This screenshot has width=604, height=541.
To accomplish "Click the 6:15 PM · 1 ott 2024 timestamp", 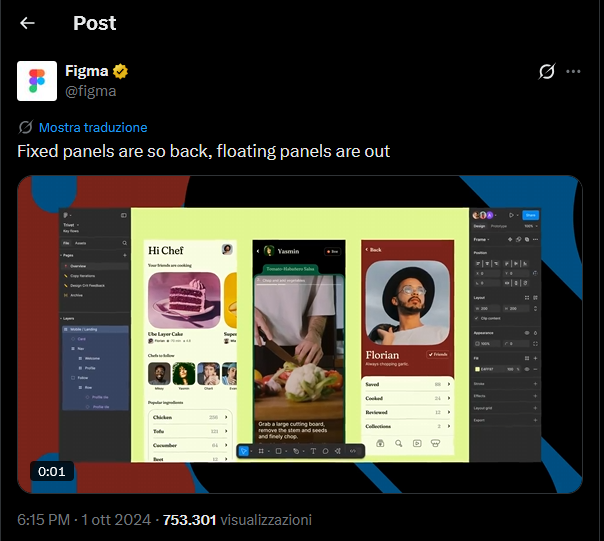I will (x=84, y=520).
